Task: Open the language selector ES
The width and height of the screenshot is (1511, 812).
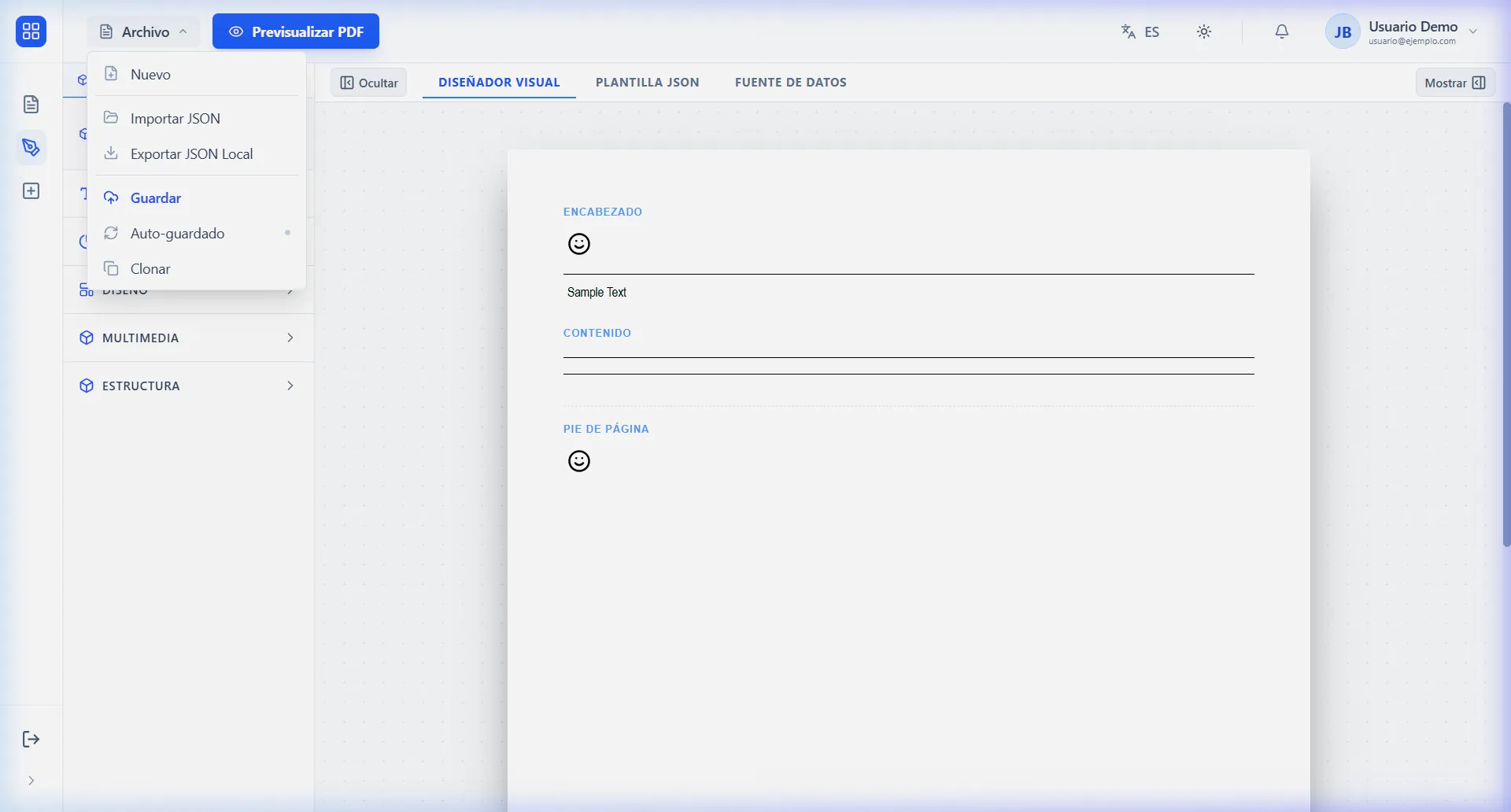Action: (x=1140, y=31)
